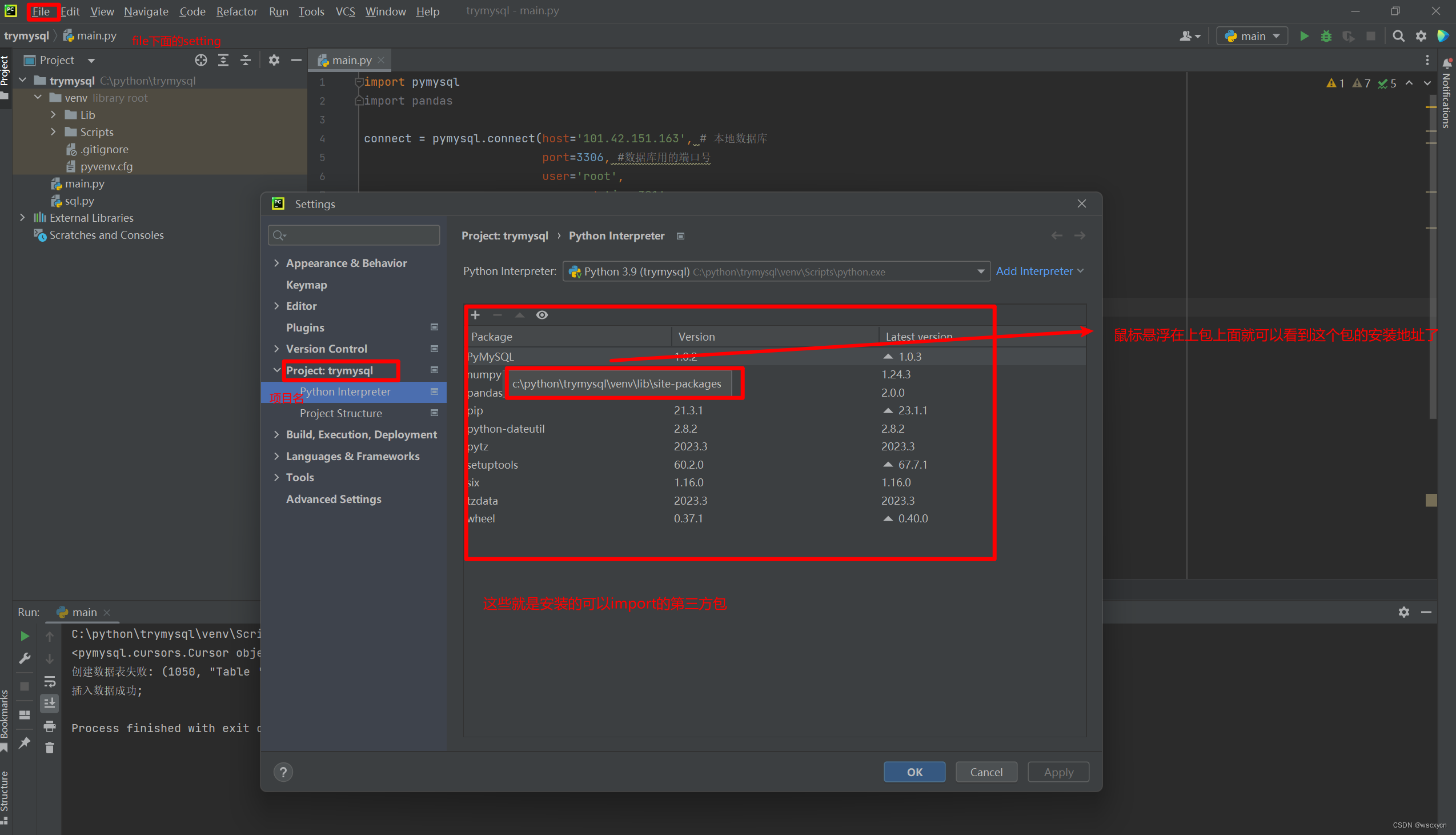Image resolution: width=1456 pixels, height=835 pixels.
Task: Select the pandas package row
Action: [x=485, y=393]
